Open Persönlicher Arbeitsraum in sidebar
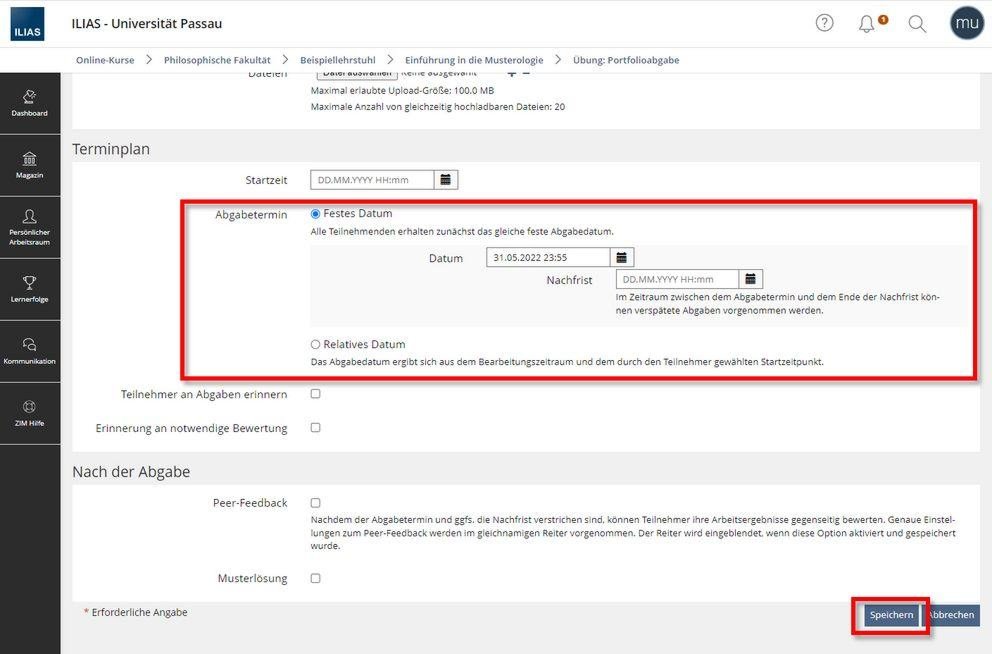992x654 pixels. click(x=30, y=227)
